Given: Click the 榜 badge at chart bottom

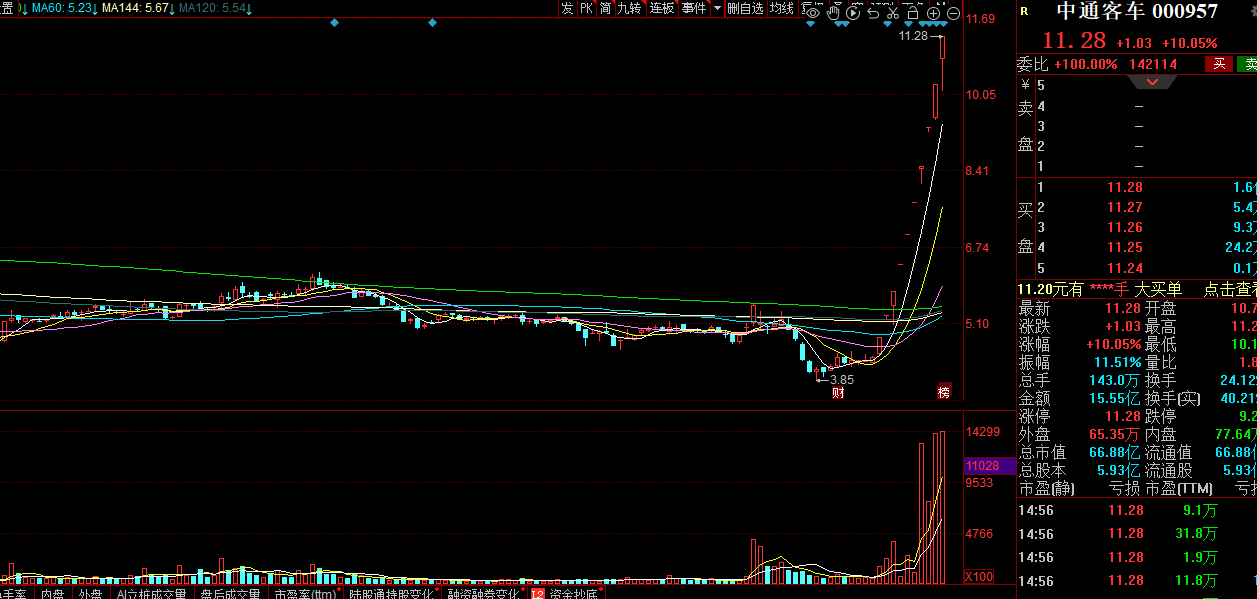Looking at the screenshot, I should pyautogui.click(x=943, y=392).
